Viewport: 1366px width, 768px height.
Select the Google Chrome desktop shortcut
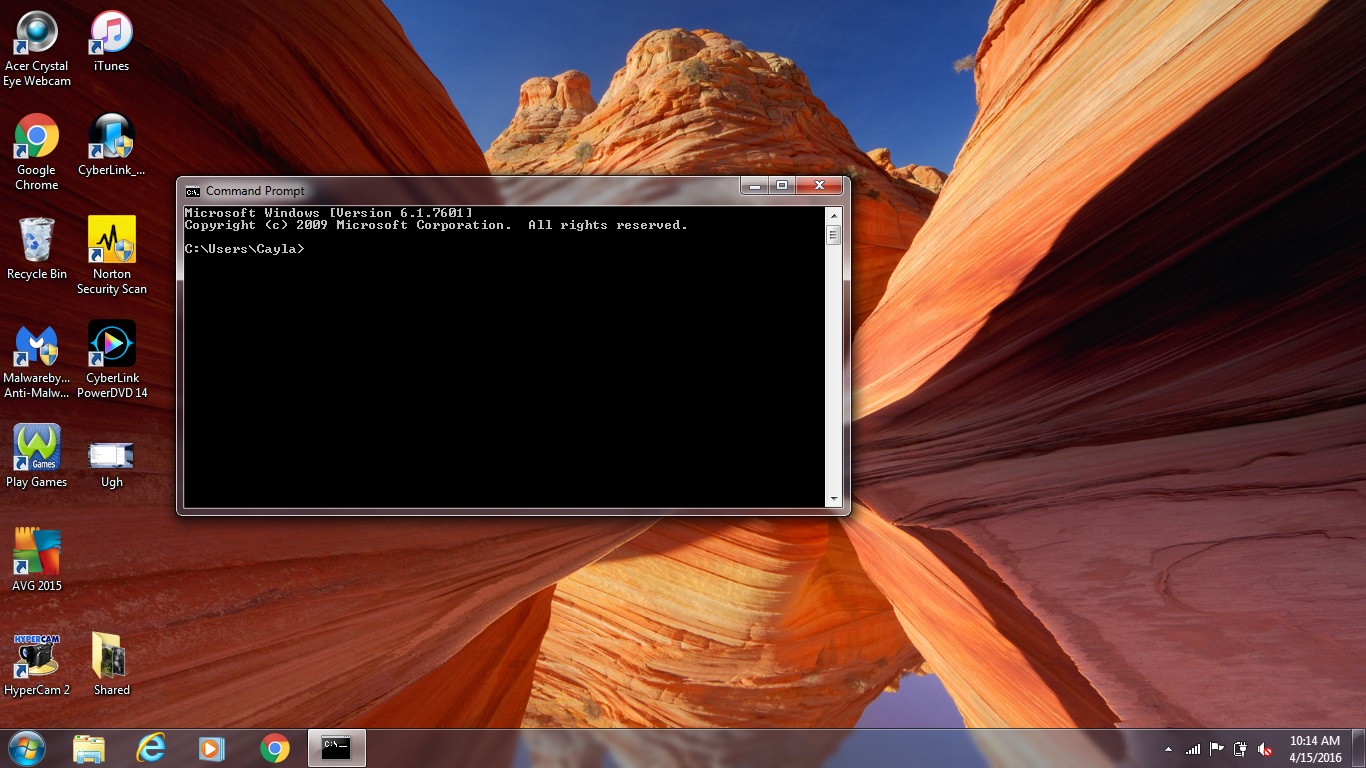click(x=37, y=152)
